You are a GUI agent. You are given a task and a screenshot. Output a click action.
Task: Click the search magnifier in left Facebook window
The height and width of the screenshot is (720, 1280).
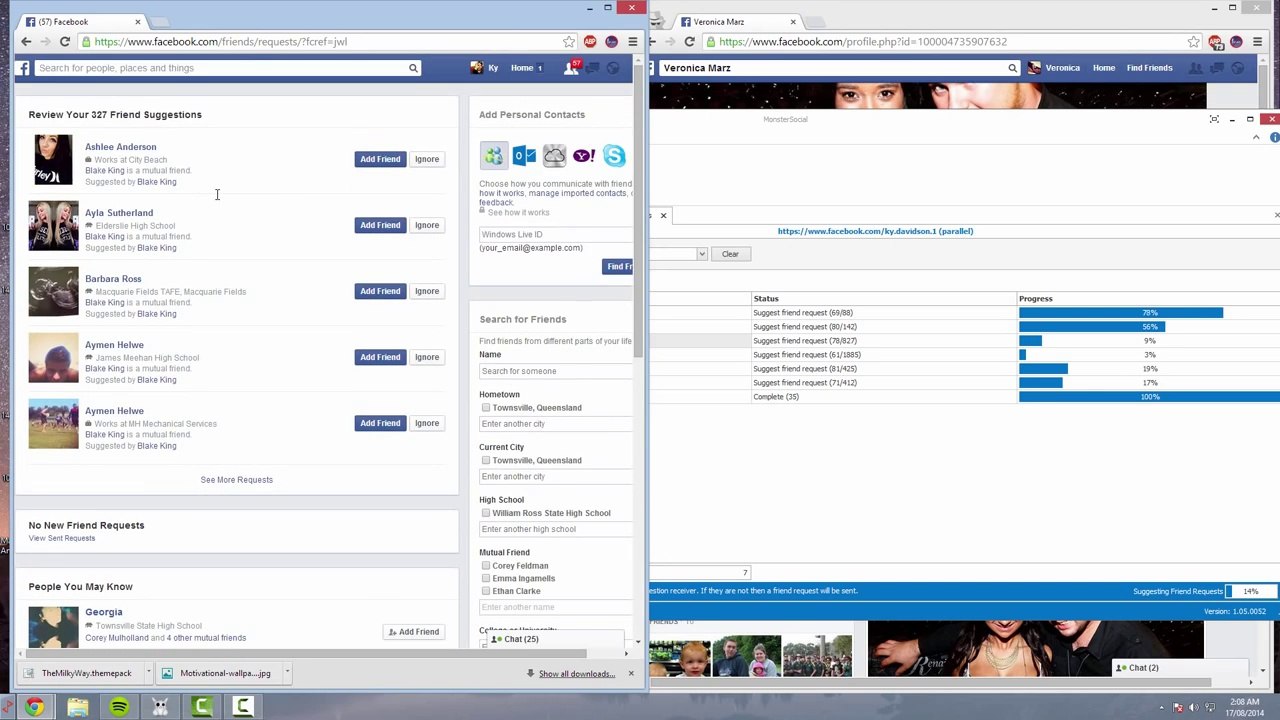click(x=412, y=68)
